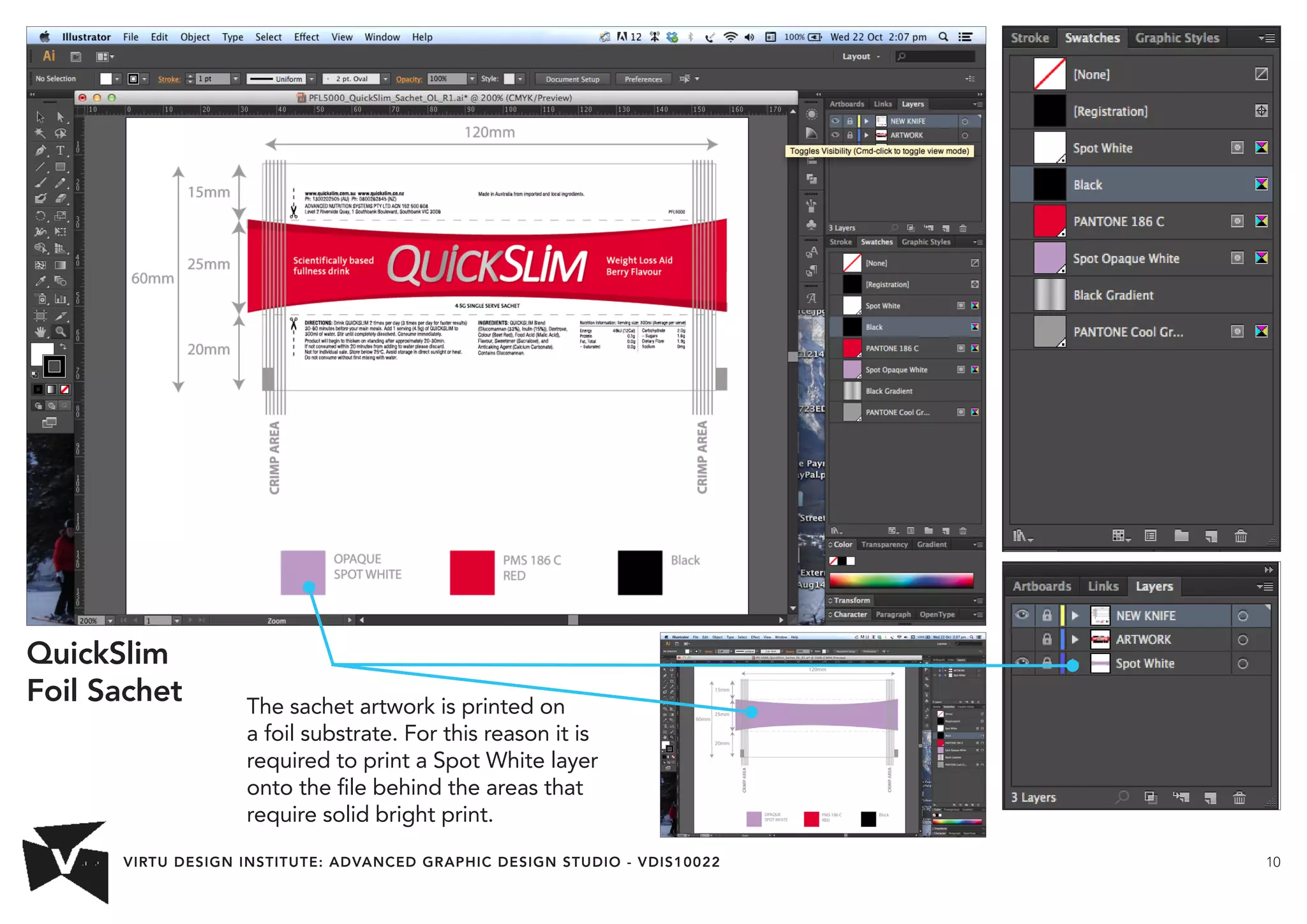Expand ARTWORK layer in enlarged Layers panel

pyautogui.click(x=1075, y=639)
